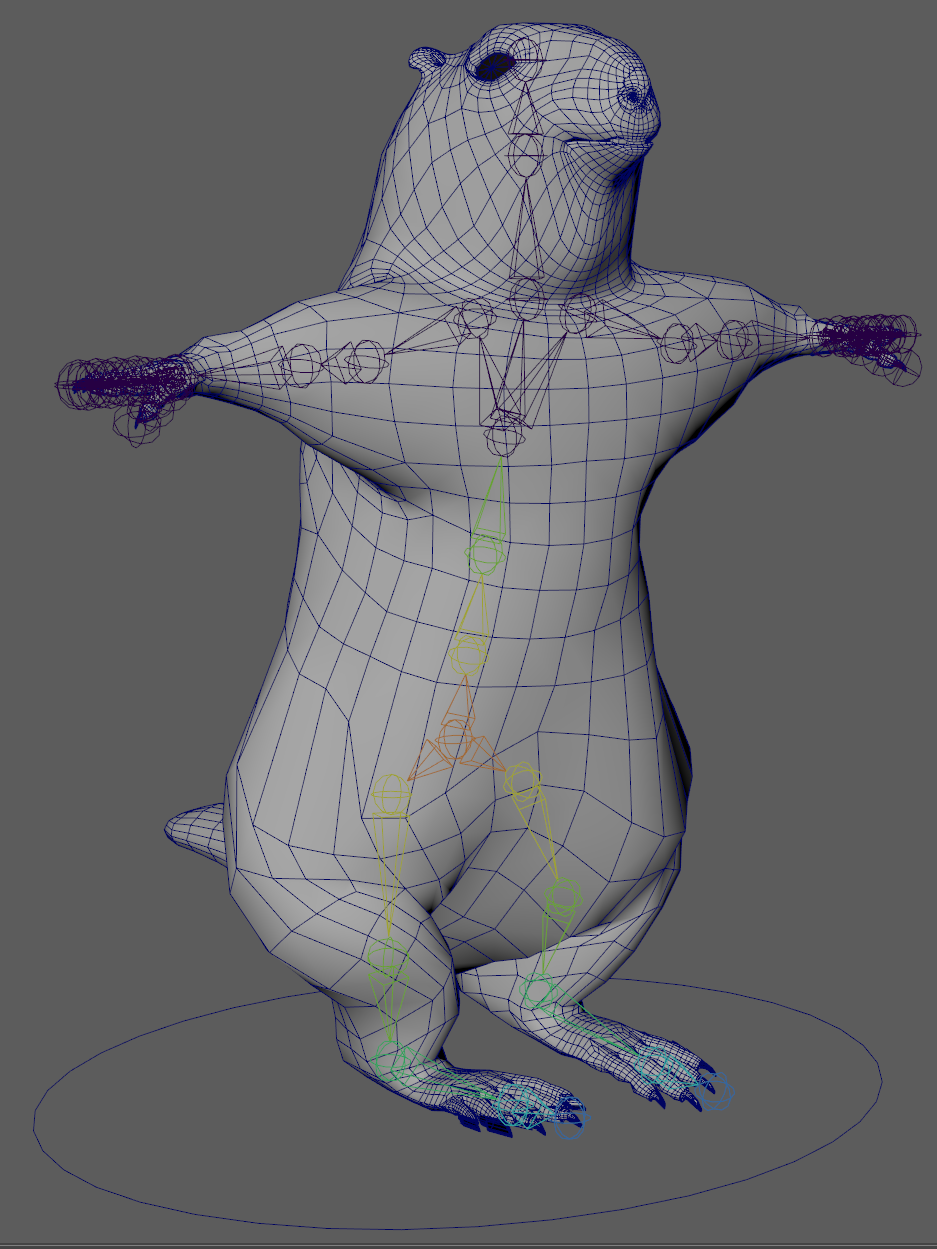The image size is (937, 1249).
Task: Click the neck base joint between shoulders
Action: point(526,296)
